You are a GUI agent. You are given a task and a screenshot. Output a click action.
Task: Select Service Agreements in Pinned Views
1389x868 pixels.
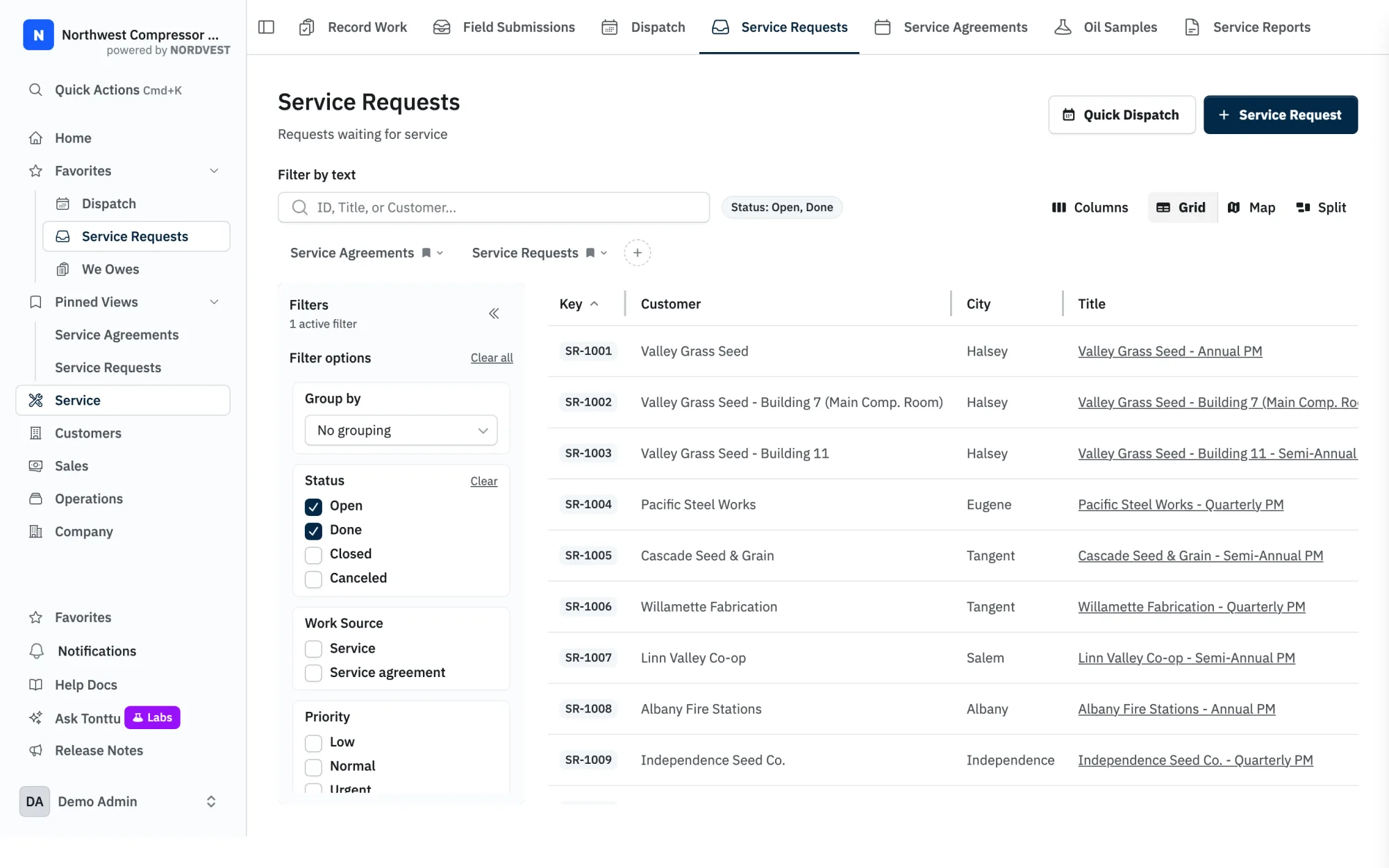117,335
